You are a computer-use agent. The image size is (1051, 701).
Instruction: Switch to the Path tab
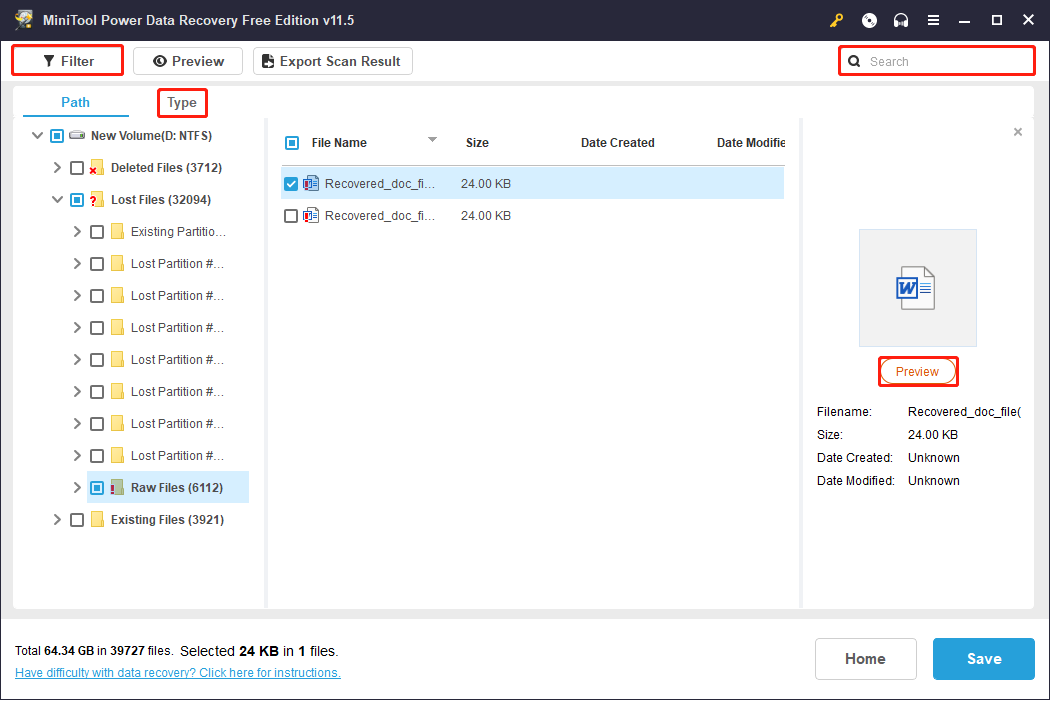pos(75,103)
